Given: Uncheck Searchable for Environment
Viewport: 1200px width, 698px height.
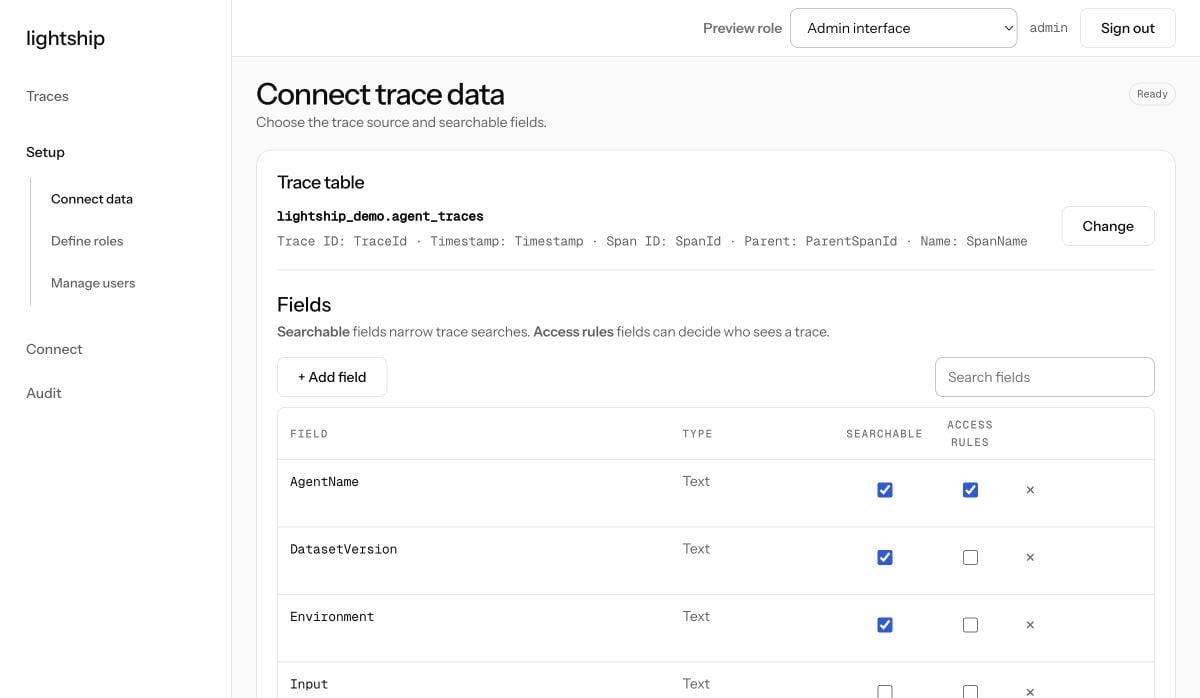Looking at the screenshot, I should (x=885, y=625).
